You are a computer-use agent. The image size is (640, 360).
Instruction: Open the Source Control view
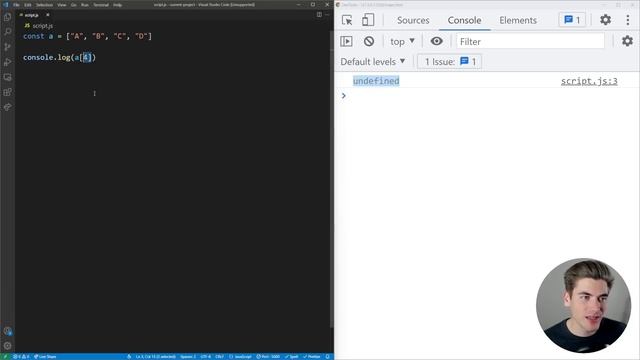[x=7, y=47]
